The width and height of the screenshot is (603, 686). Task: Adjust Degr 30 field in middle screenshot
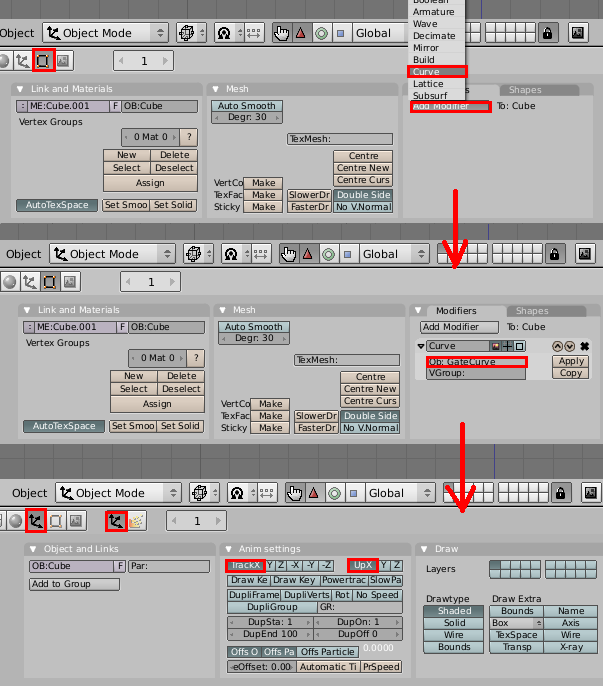[x=254, y=338]
